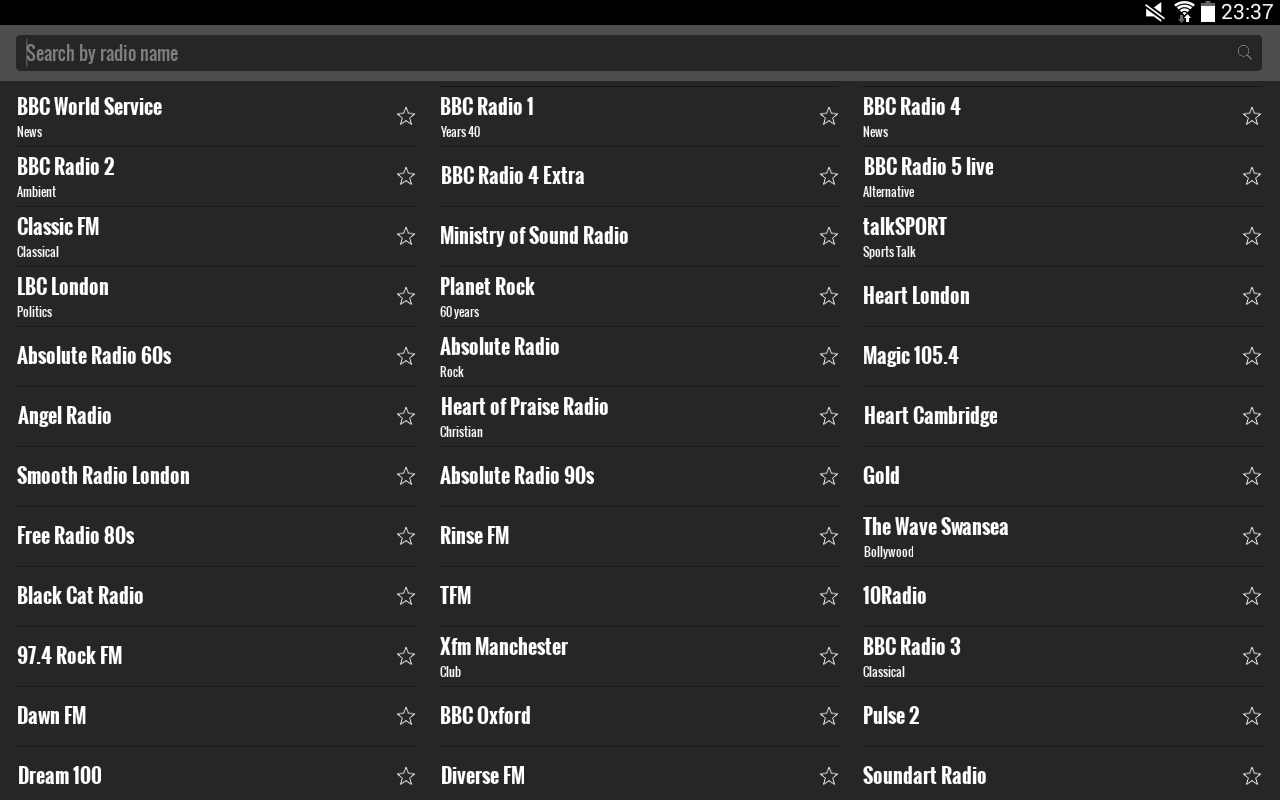1280x800 pixels.
Task: Tune in to Classic FM
Action: click(x=58, y=227)
